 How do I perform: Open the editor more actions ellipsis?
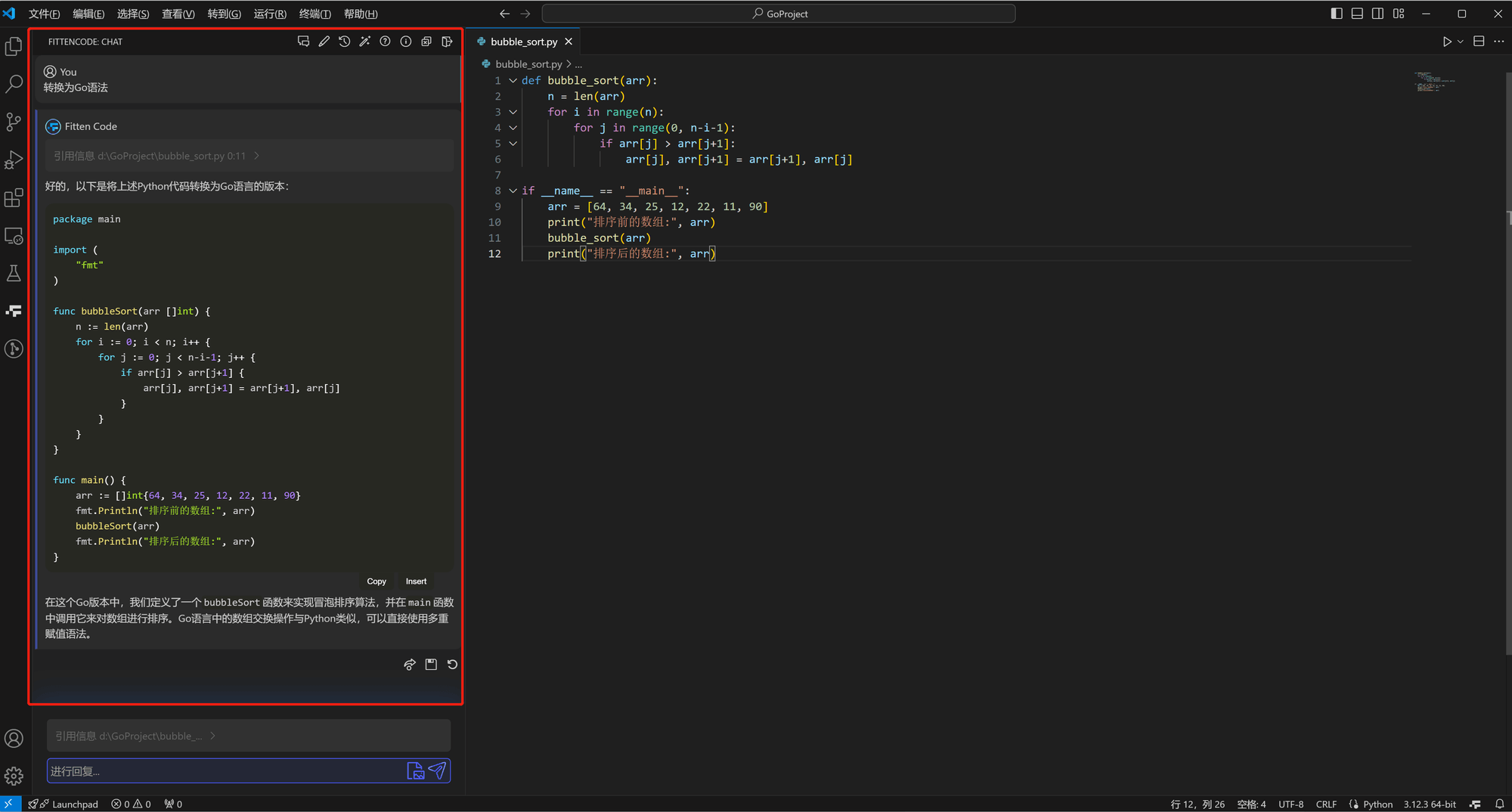[x=1499, y=42]
